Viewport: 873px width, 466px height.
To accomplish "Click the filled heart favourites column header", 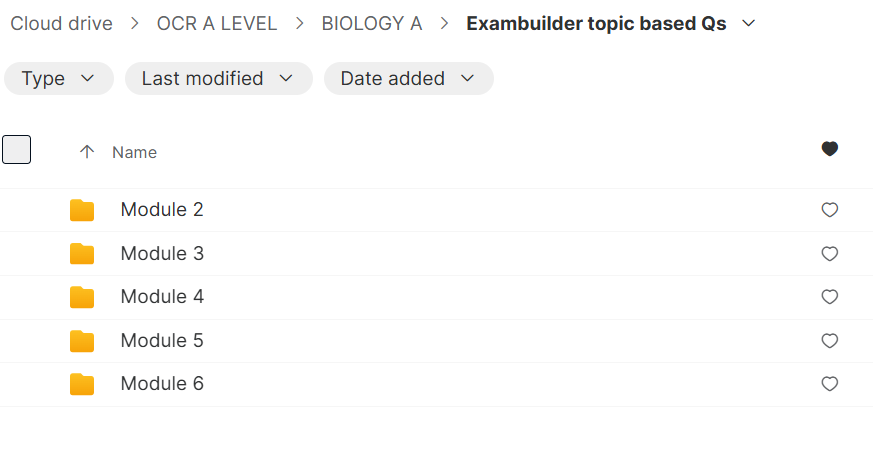I will tap(829, 149).
